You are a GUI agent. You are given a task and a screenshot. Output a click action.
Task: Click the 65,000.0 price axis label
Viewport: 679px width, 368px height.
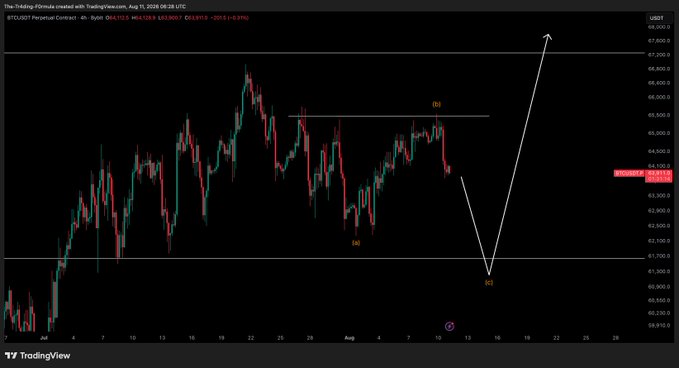(659, 133)
